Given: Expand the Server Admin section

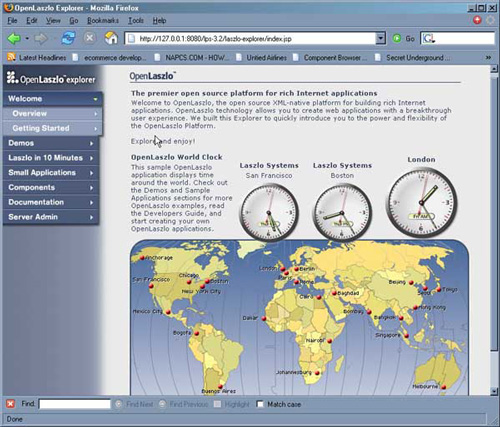Looking at the screenshot, I should point(51,217).
